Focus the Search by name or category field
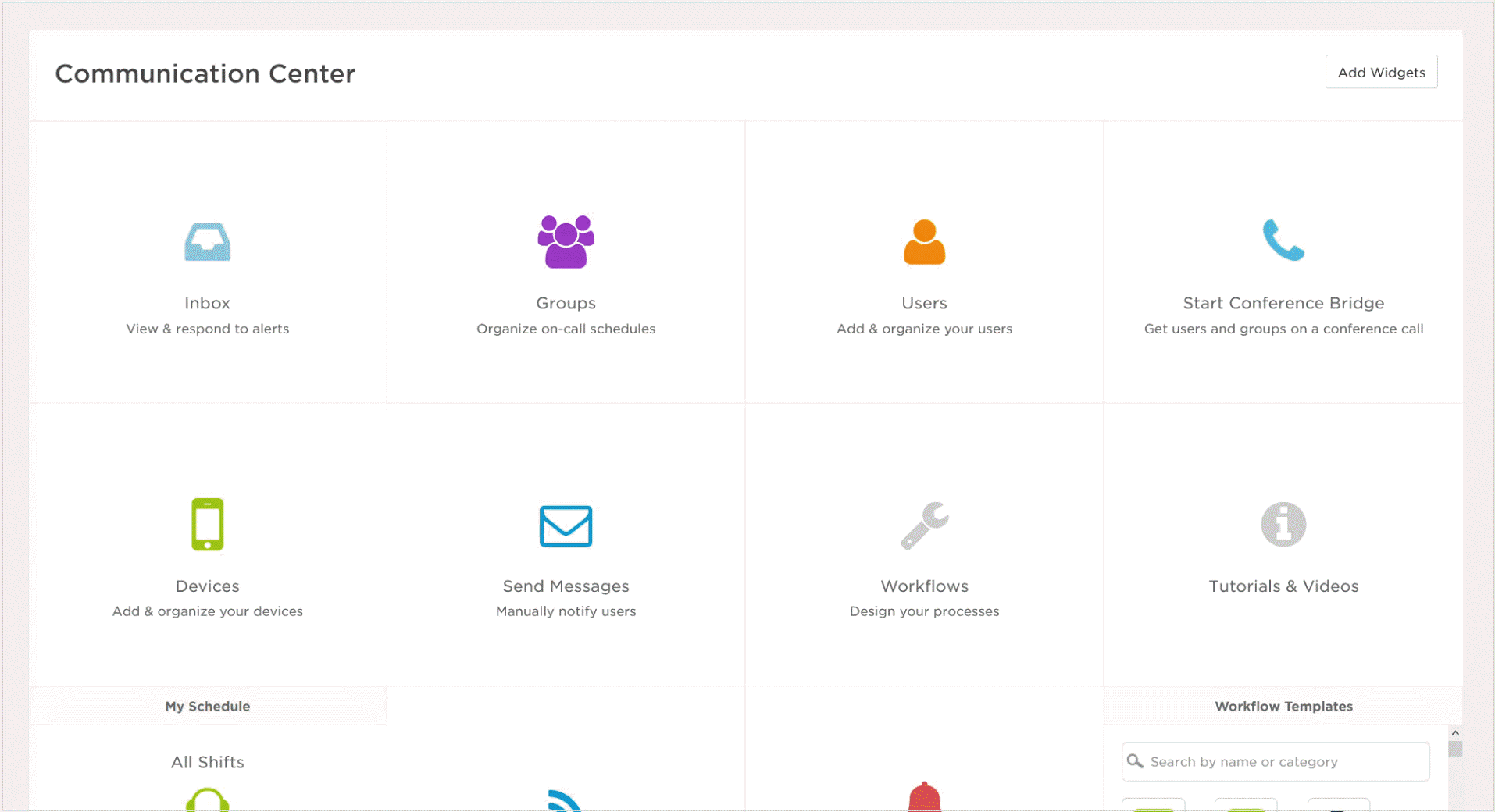 (x=1276, y=761)
